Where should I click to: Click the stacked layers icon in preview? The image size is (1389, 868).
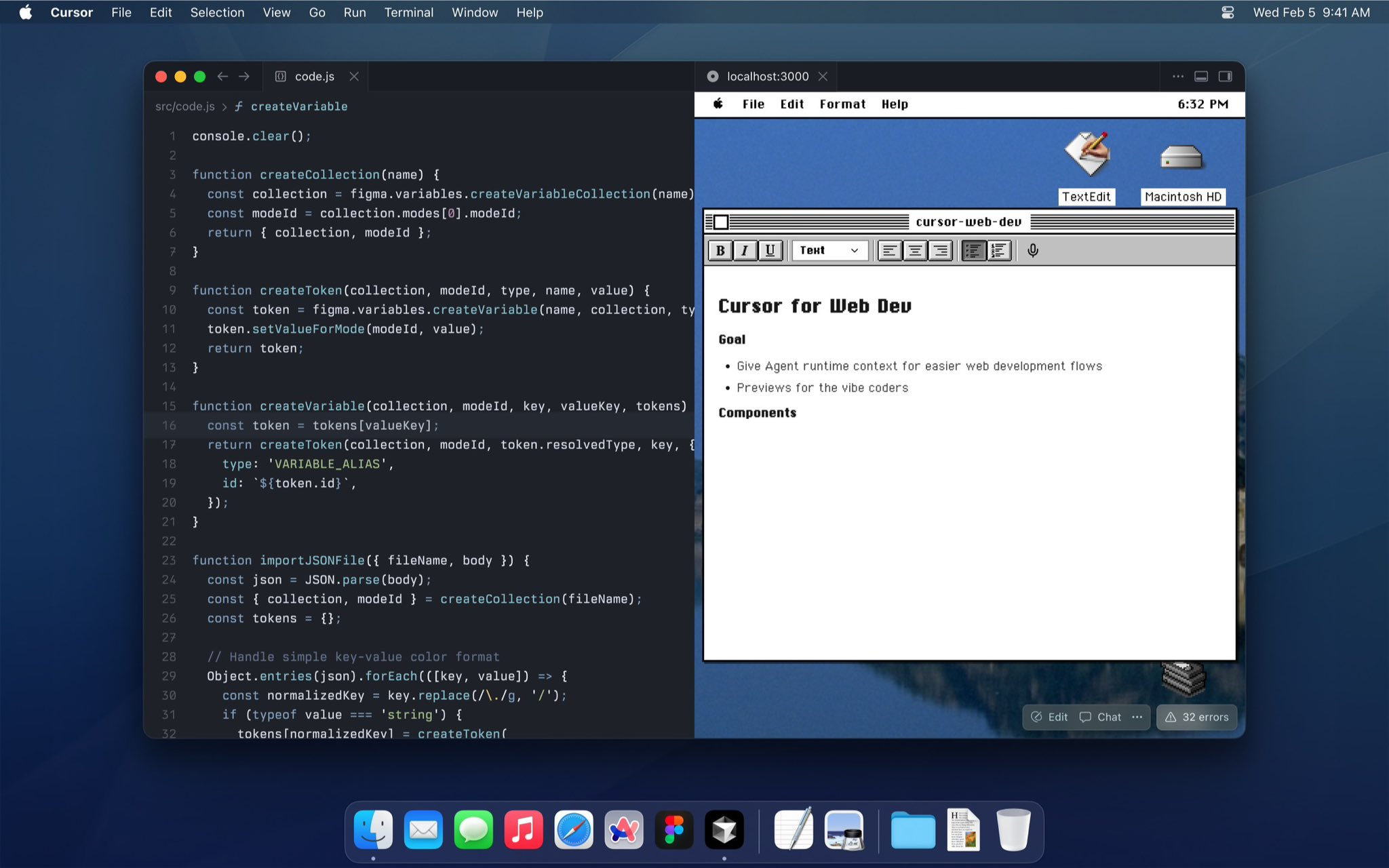(x=1184, y=679)
